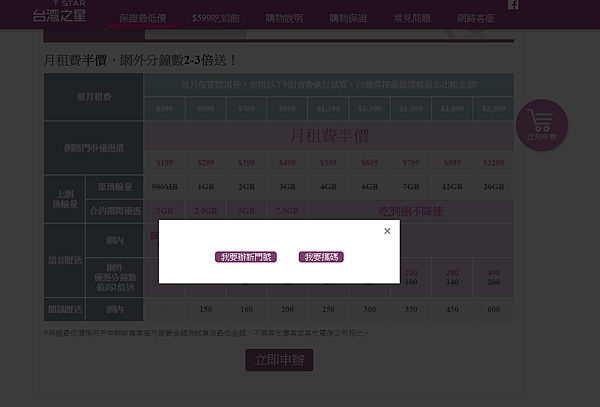Click the original fee cell $1,599
The image size is (600, 407).
411,109
